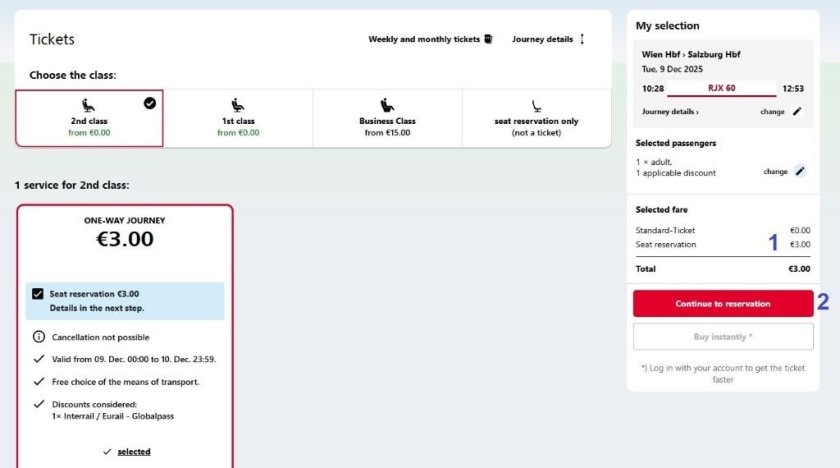Click the €3.00 one-way journey price
The height and width of the screenshot is (468, 840).
125,239
